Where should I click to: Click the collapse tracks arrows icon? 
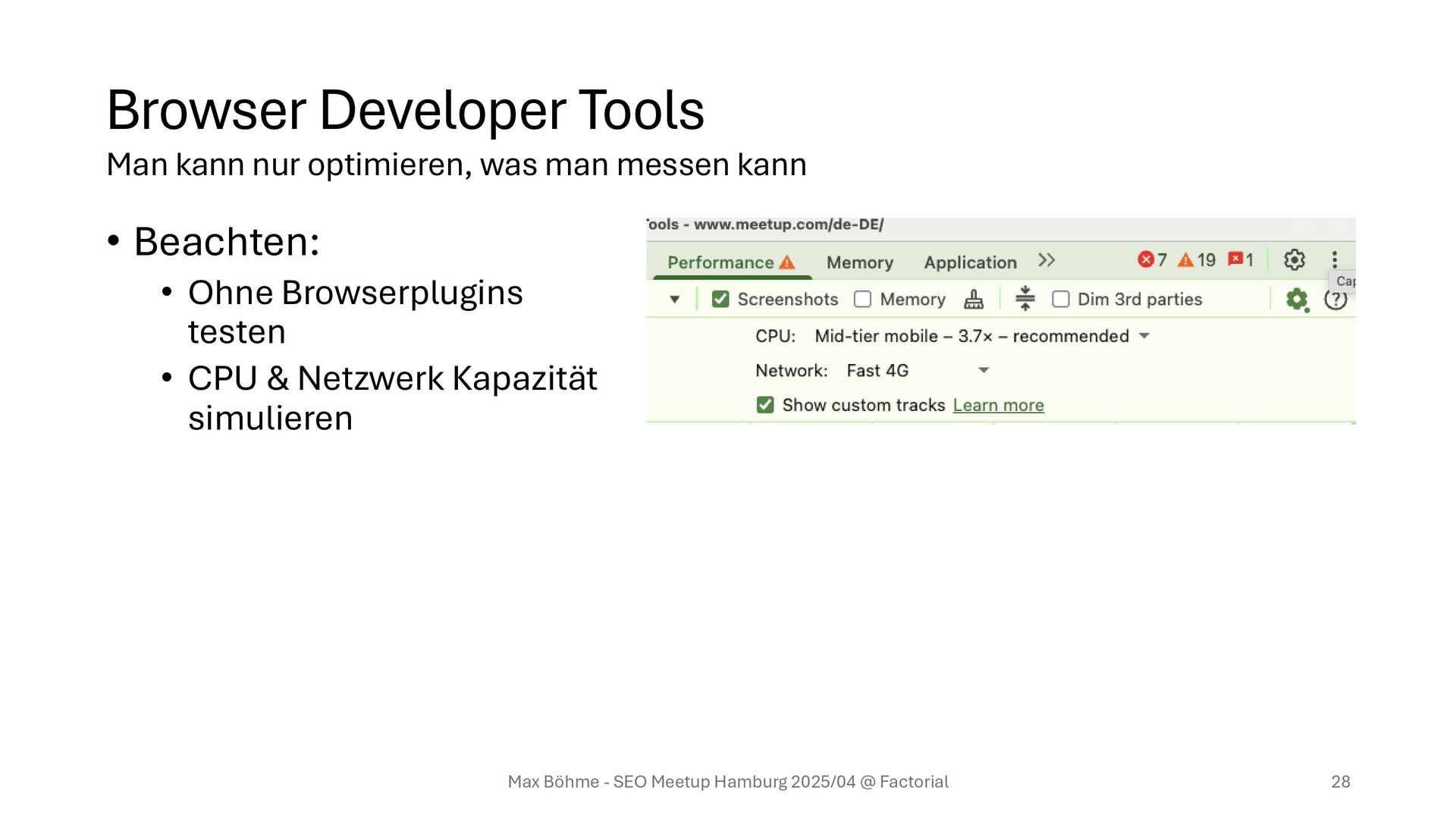[1025, 299]
